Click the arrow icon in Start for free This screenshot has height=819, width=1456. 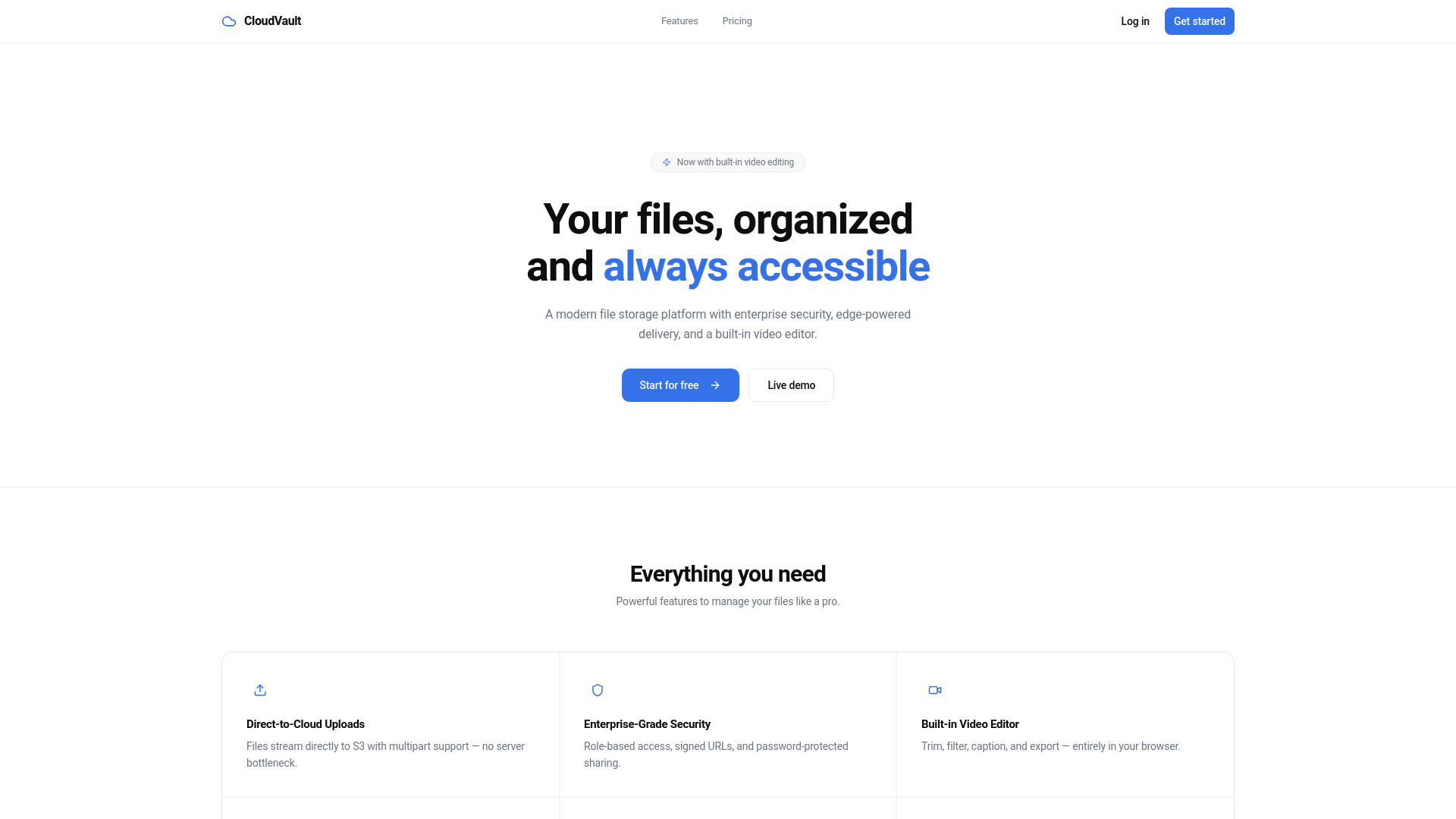click(715, 385)
